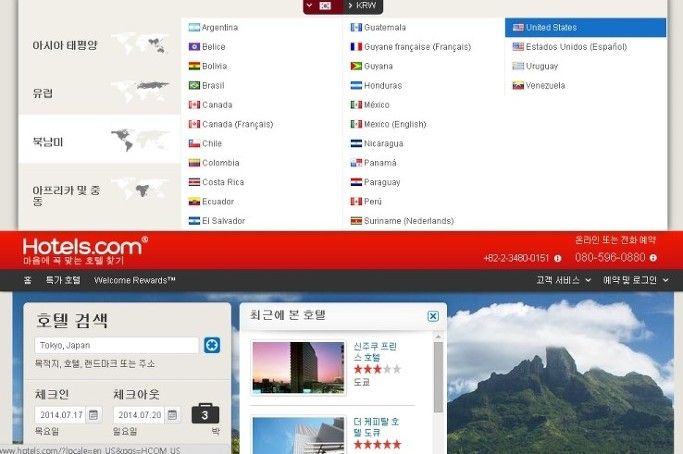Click the Venezuela flag icon
The image size is (683, 454).
click(x=518, y=85)
